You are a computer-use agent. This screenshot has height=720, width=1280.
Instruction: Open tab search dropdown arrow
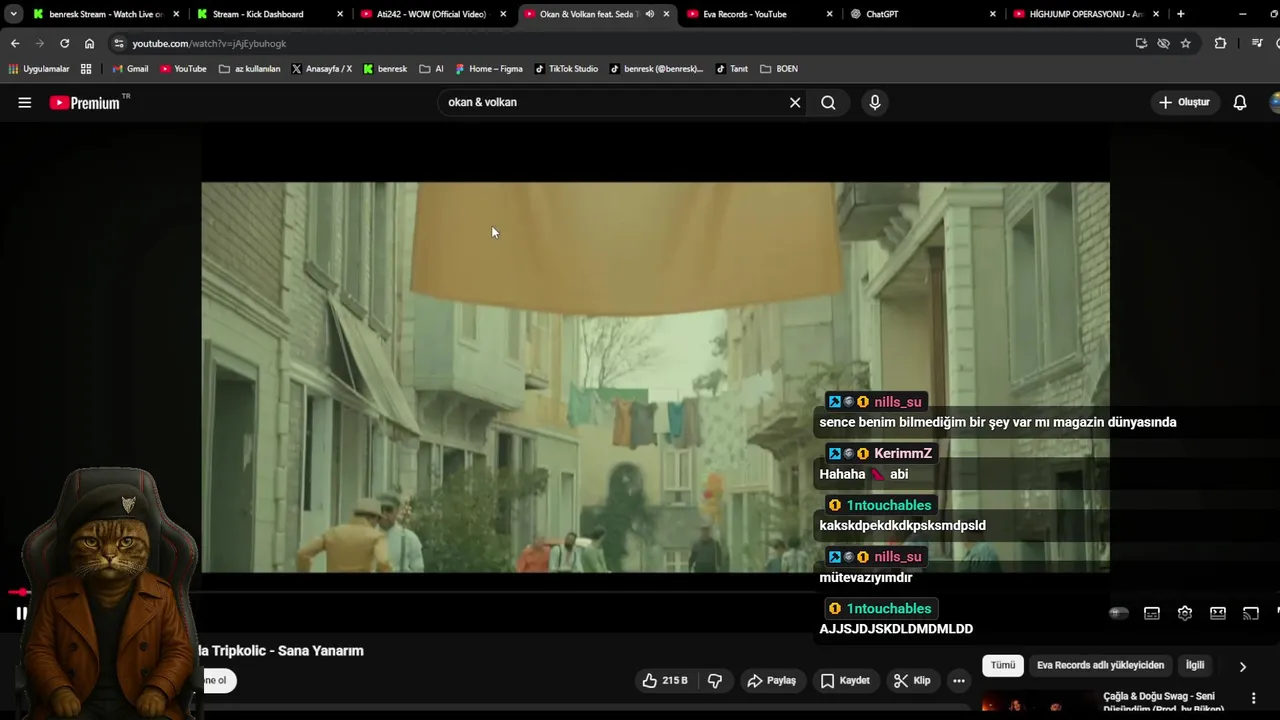pos(13,14)
